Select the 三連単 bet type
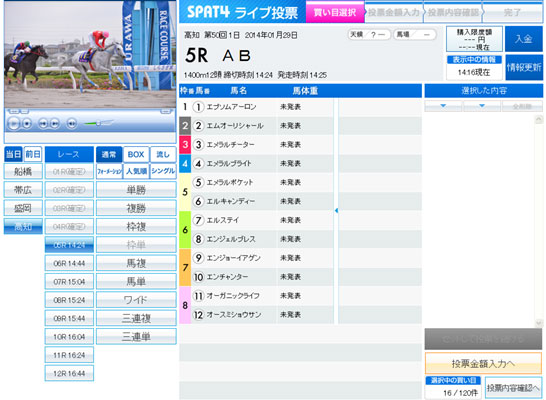This screenshot has width=546, height=400. [x=136, y=337]
